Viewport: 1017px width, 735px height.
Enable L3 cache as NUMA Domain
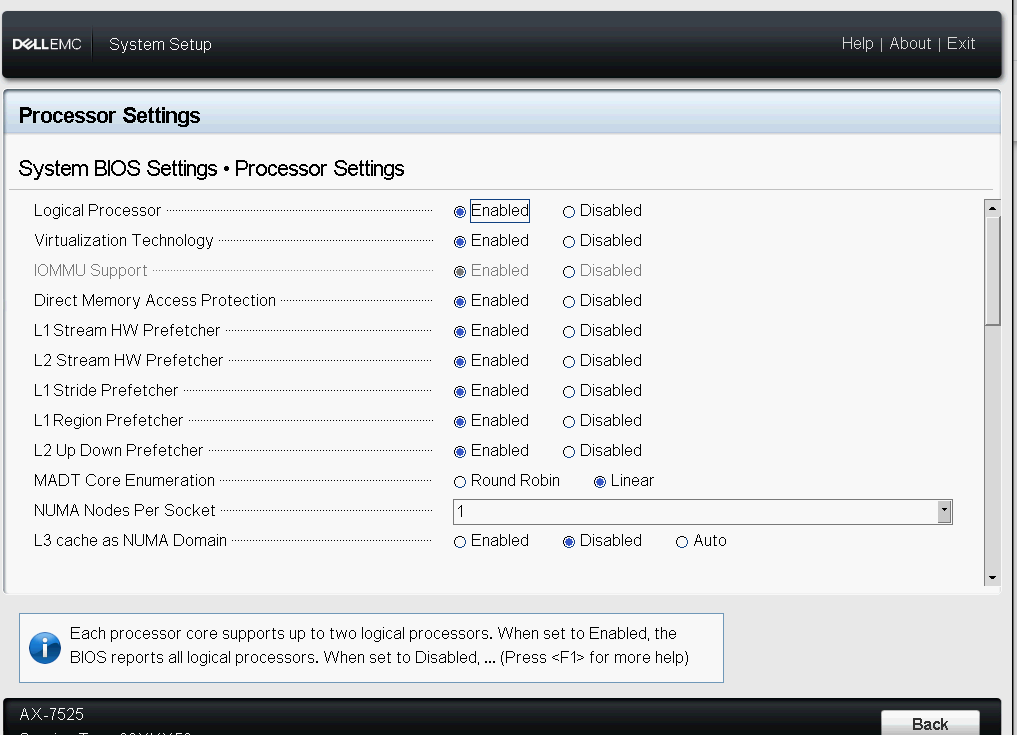point(460,542)
